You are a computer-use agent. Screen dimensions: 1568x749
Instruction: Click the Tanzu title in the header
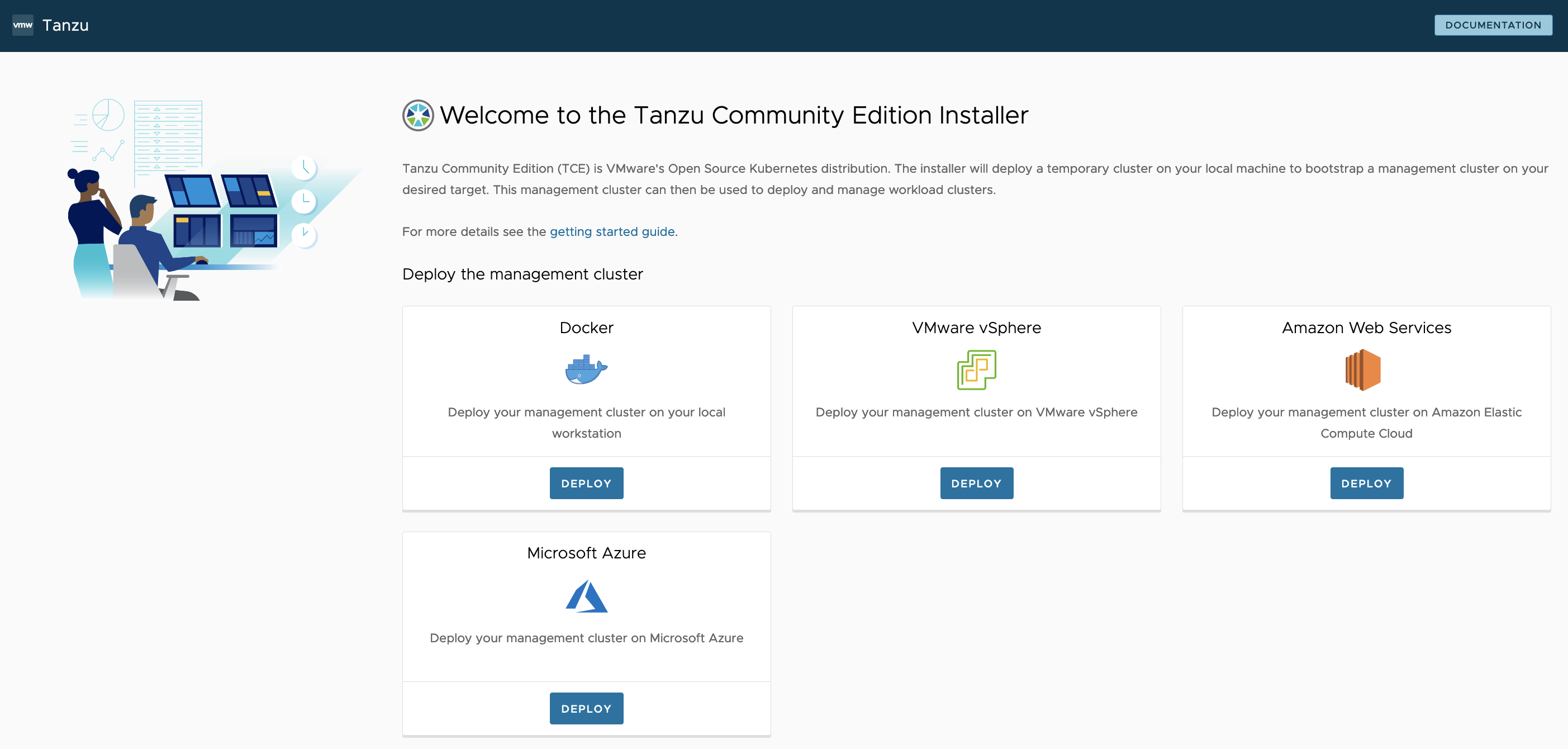(x=65, y=25)
